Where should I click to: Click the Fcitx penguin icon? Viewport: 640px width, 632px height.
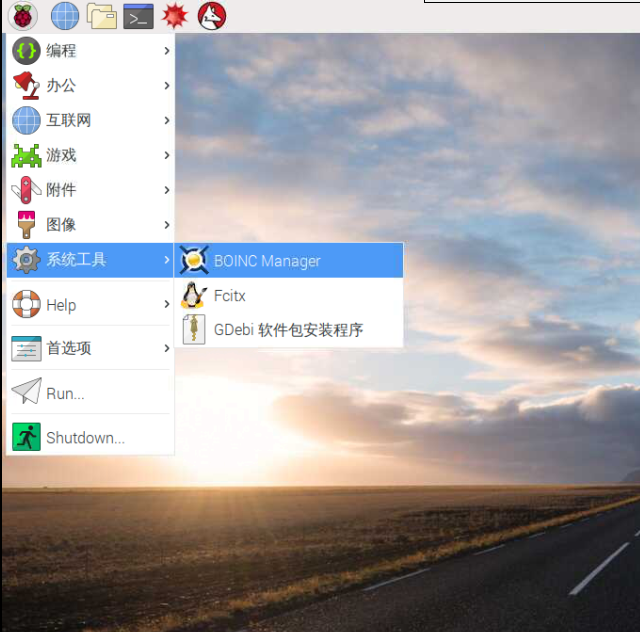coord(193,295)
